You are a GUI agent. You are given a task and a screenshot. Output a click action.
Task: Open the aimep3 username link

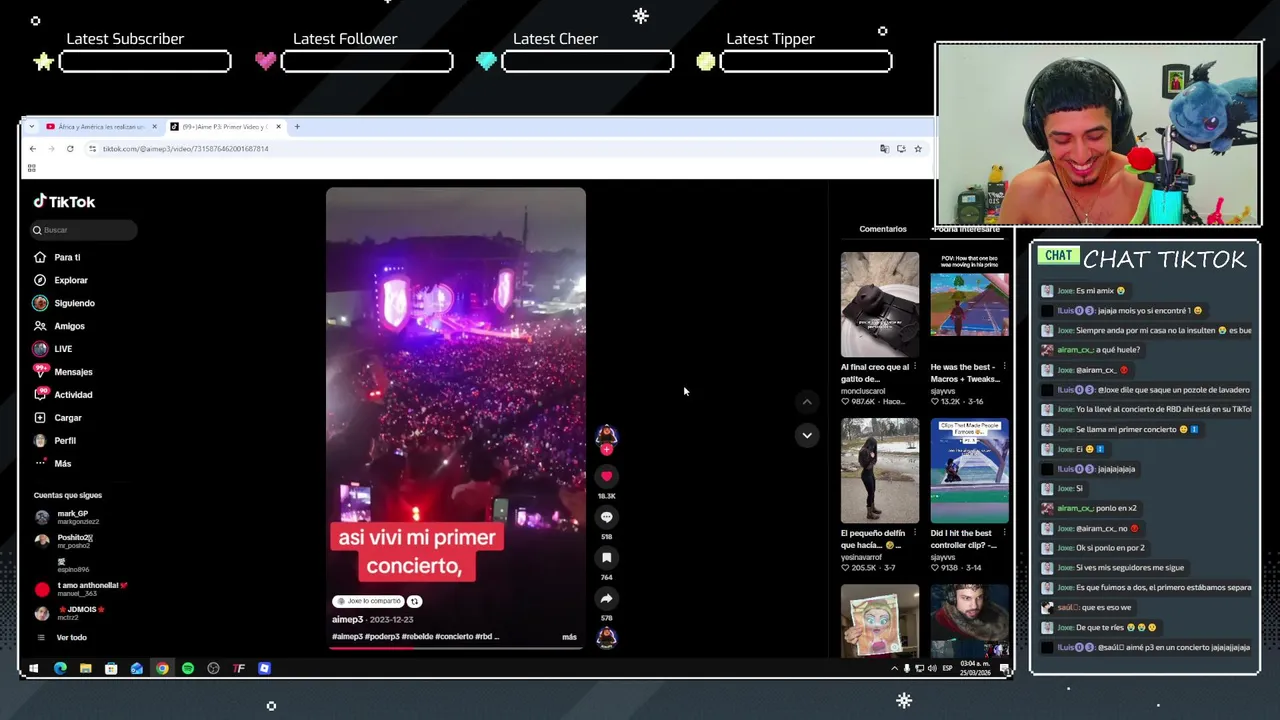tap(348, 620)
